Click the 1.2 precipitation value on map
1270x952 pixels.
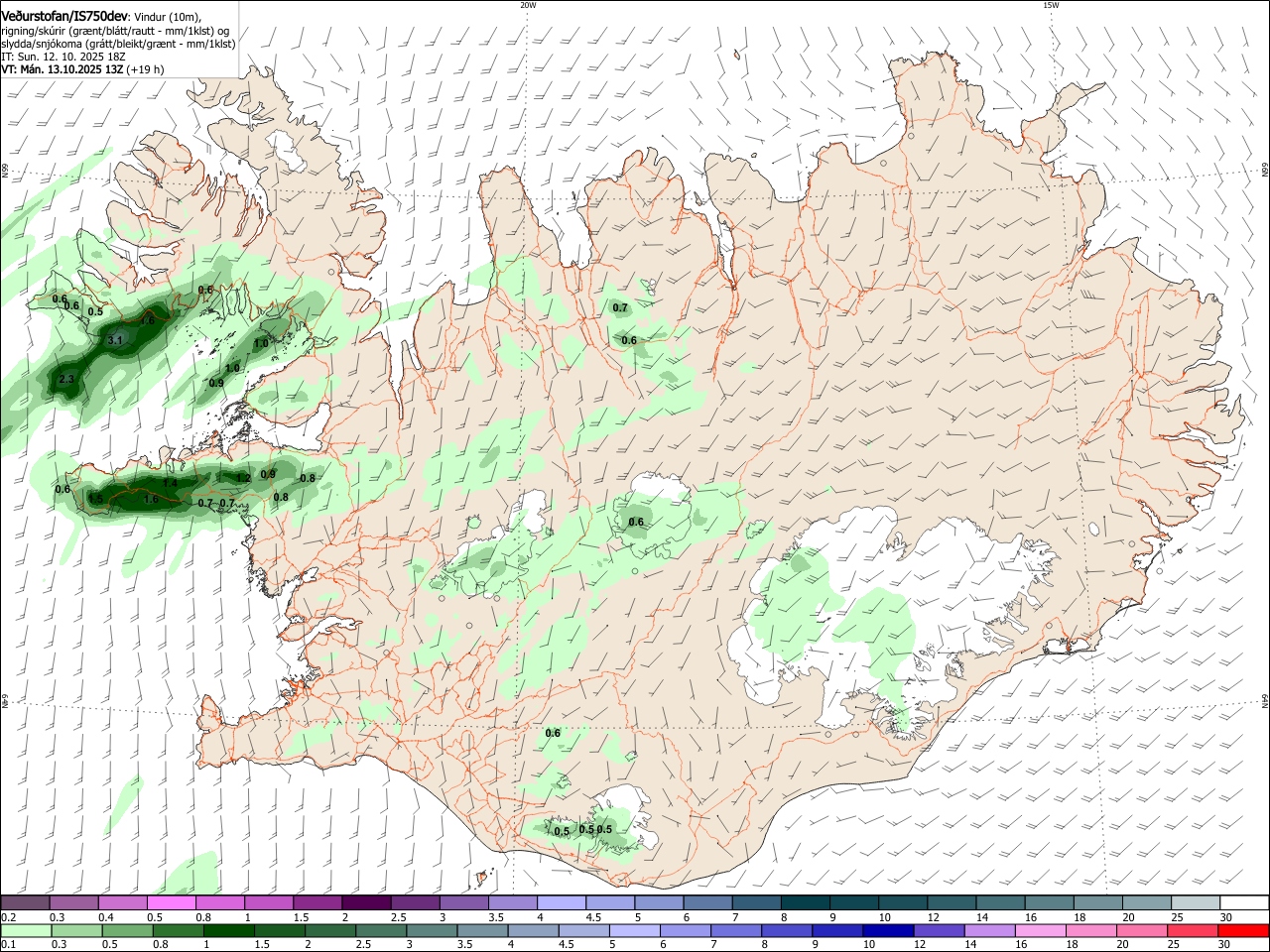point(243,478)
